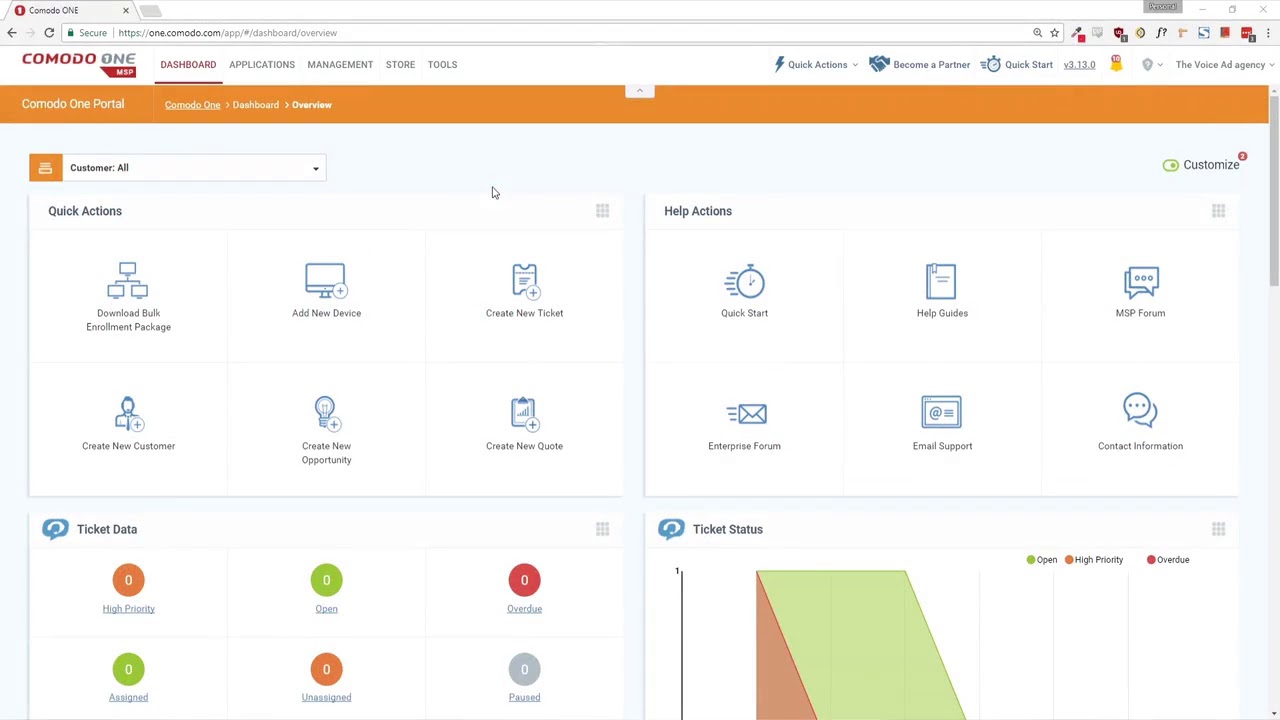Screen dimensions: 1280x720
Task: Click Quick Start link in header
Action: tap(1017, 64)
